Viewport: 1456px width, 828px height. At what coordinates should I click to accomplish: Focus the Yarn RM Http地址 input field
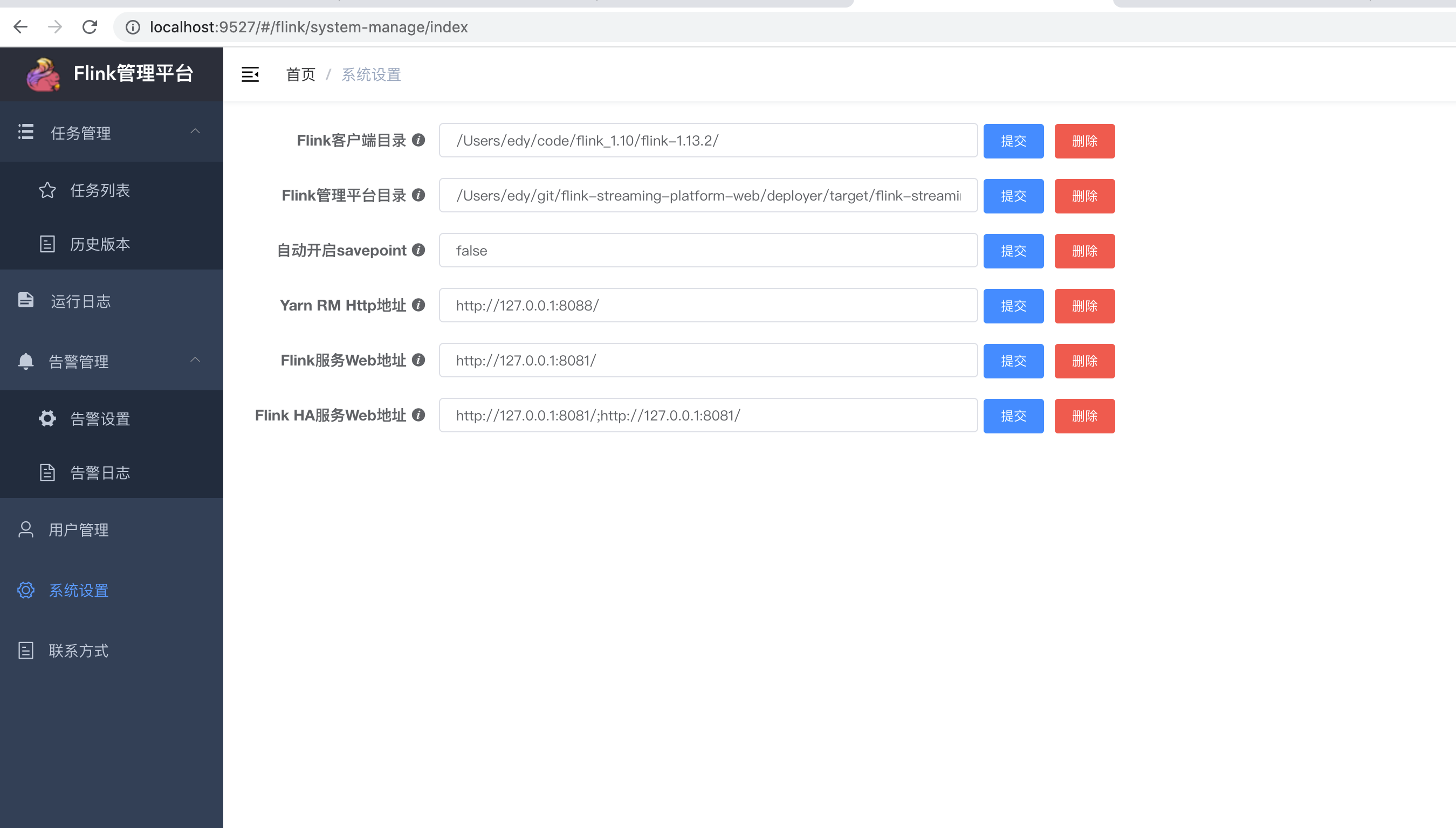[x=708, y=306]
